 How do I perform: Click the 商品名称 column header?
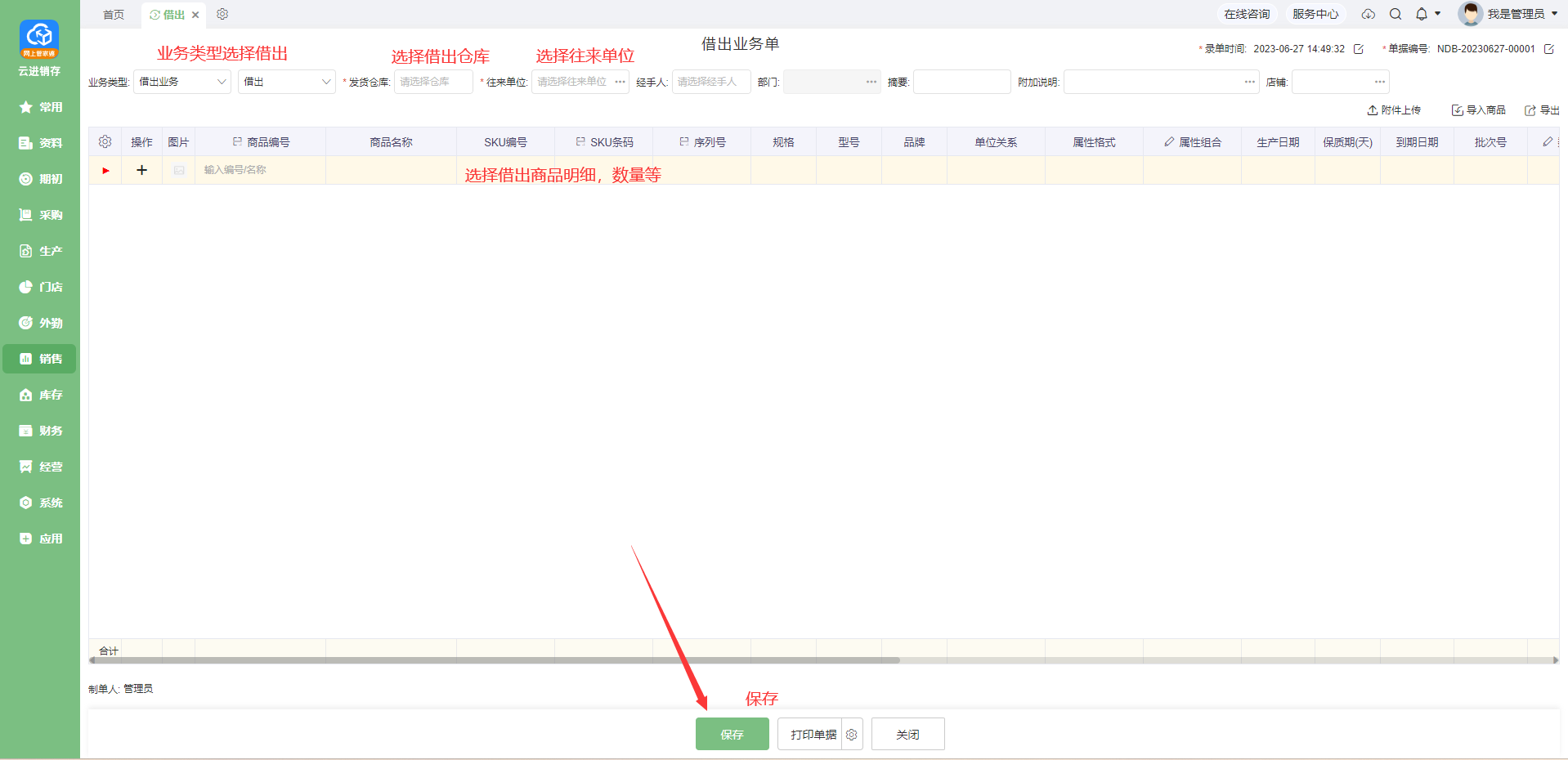(392, 142)
